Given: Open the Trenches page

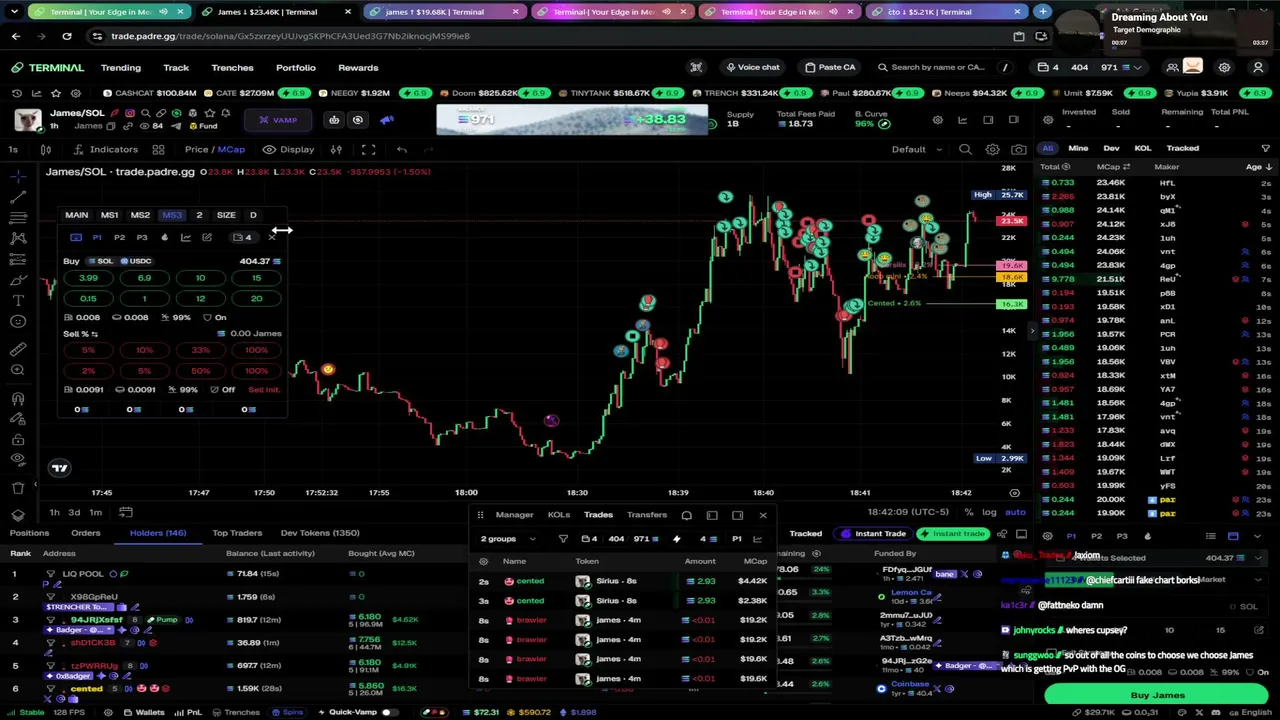Looking at the screenshot, I should click(x=232, y=68).
